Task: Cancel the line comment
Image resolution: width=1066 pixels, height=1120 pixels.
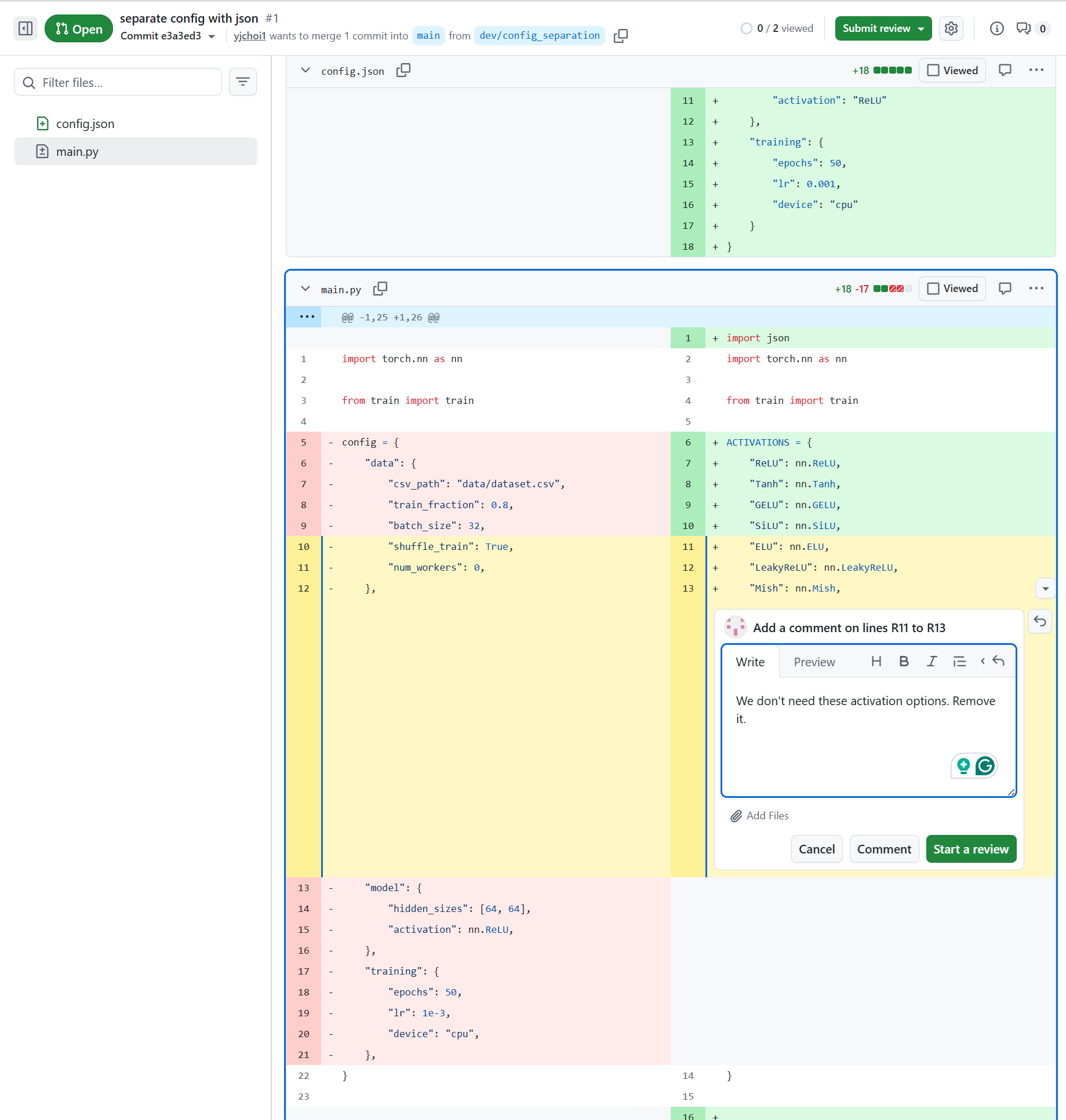Action: [816, 849]
